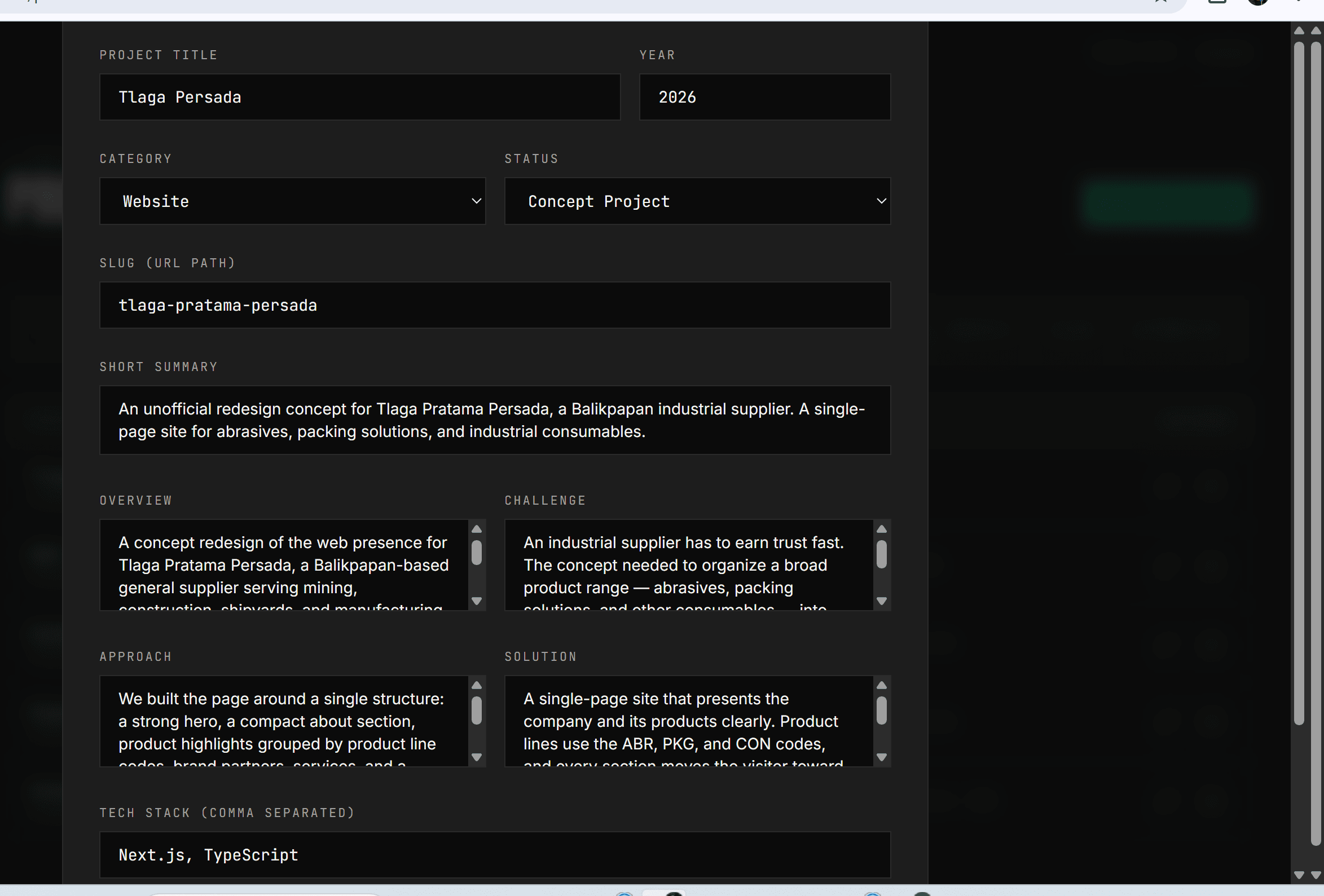The width and height of the screenshot is (1324, 896).
Task: Click the Approach textarea scroll-up arrow
Action: tap(477, 685)
